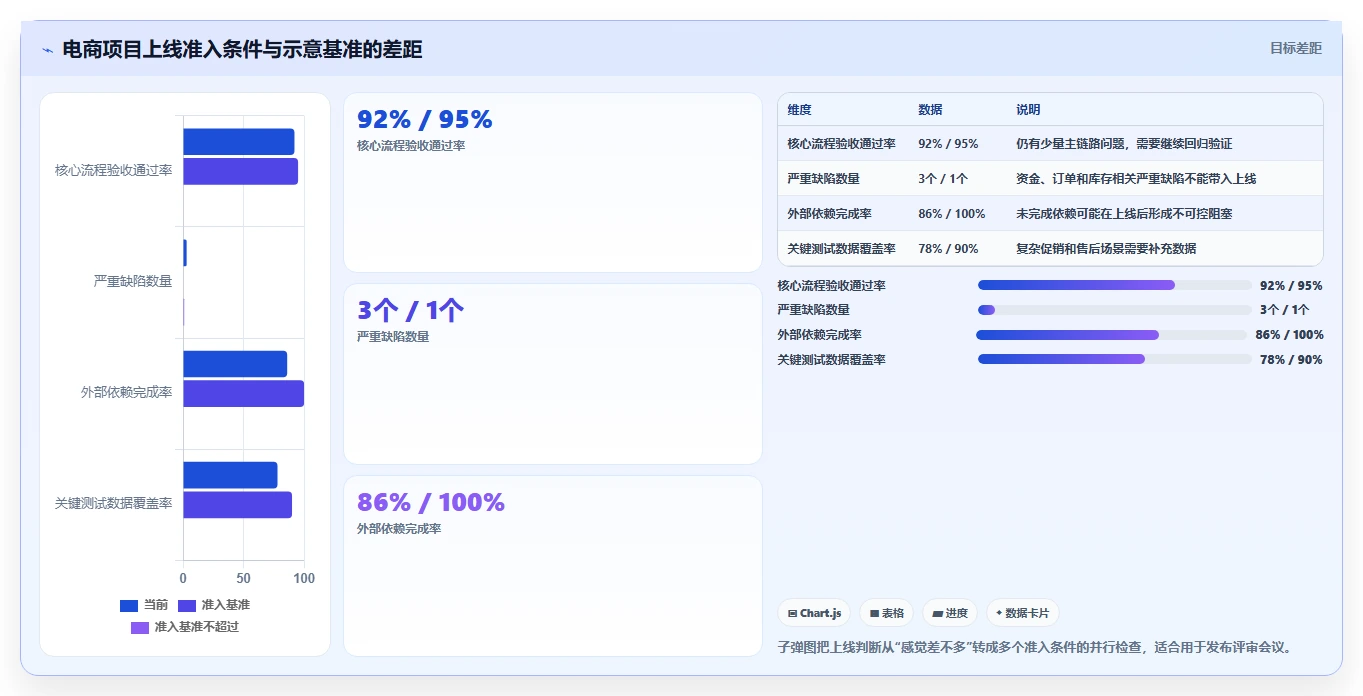
Task: Click the 数据 table column header
Action: (930, 110)
